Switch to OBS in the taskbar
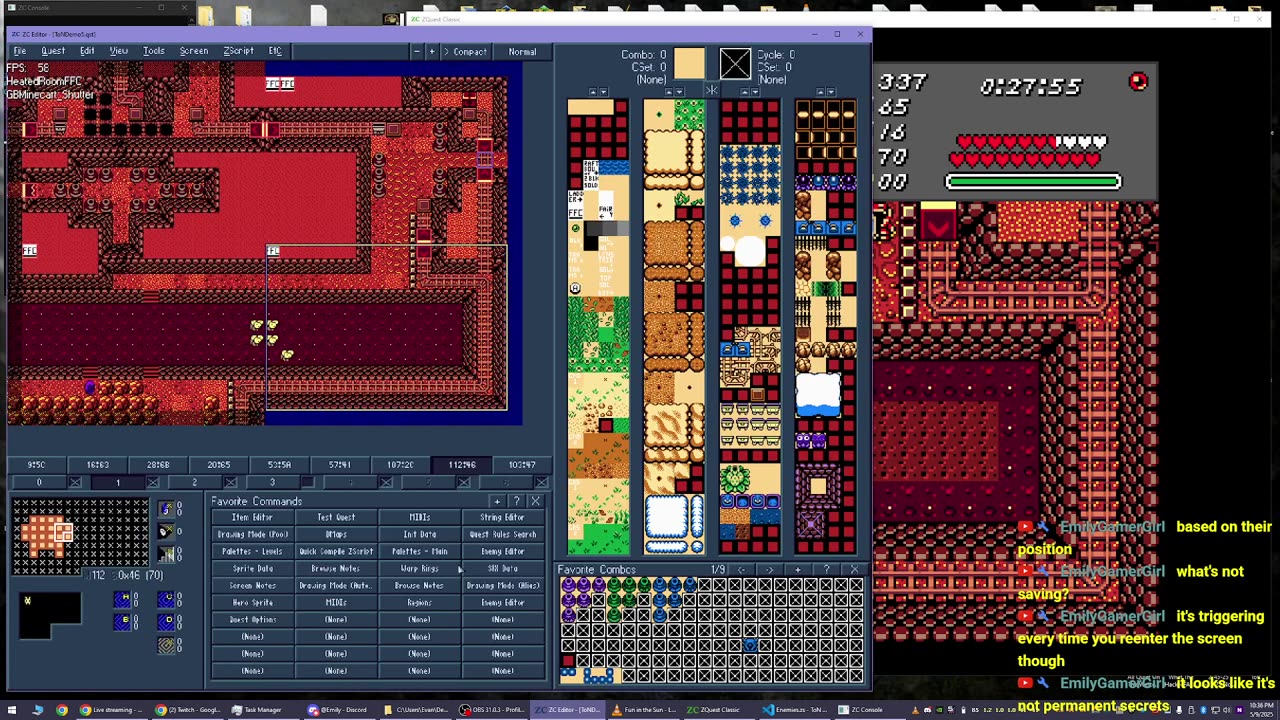Screen dimensions: 1280x720 [x=491, y=710]
